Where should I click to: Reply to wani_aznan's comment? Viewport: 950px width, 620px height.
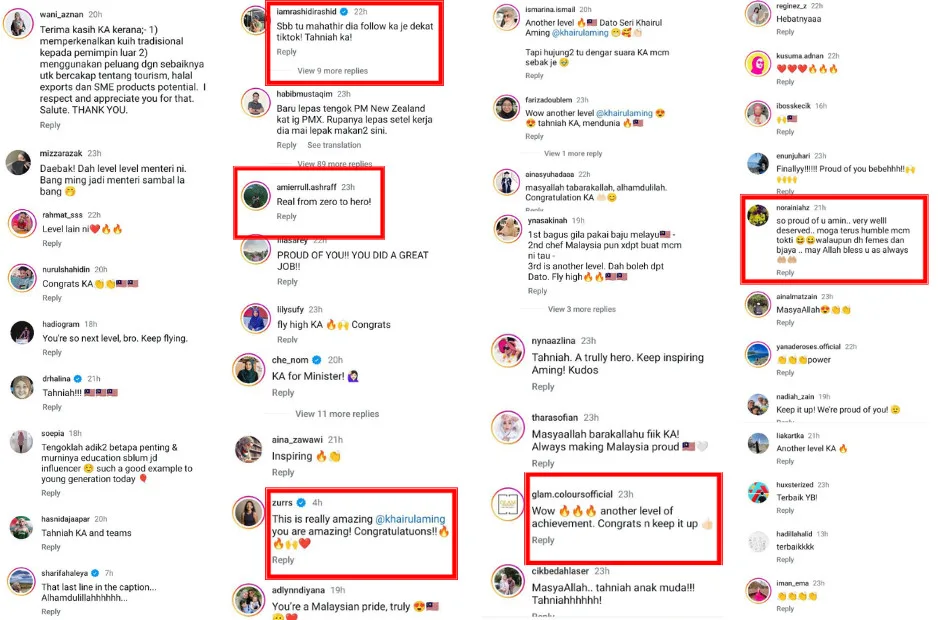pyautogui.click(x=50, y=125)
